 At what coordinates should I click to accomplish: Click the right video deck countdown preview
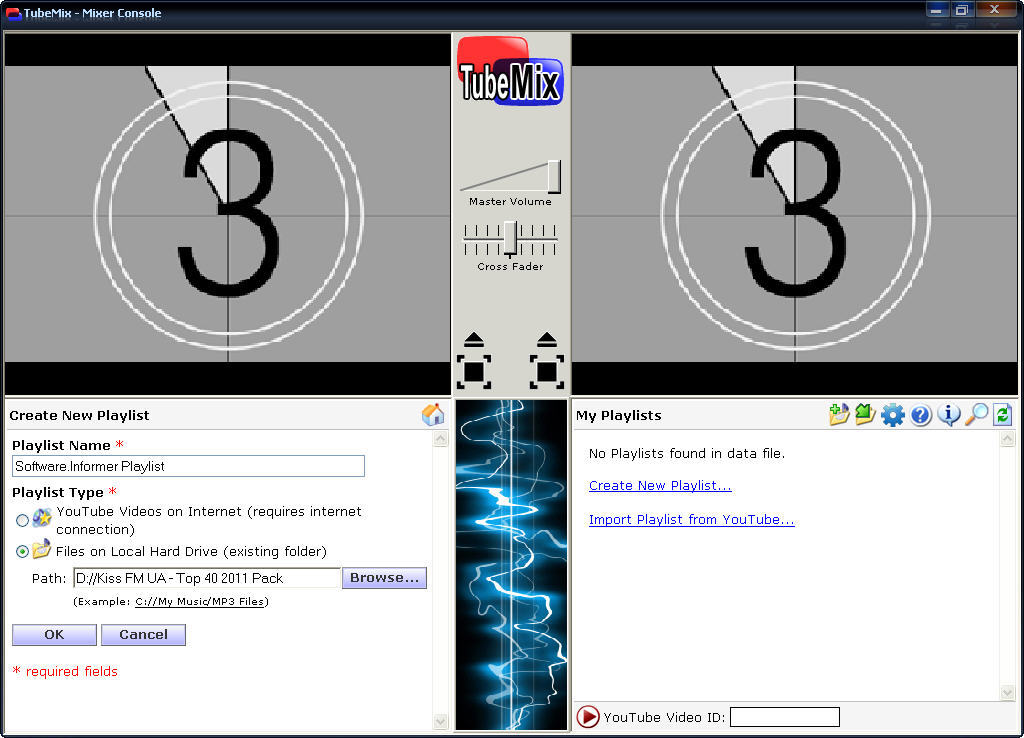pyautogui.click(x=794, y=214)
